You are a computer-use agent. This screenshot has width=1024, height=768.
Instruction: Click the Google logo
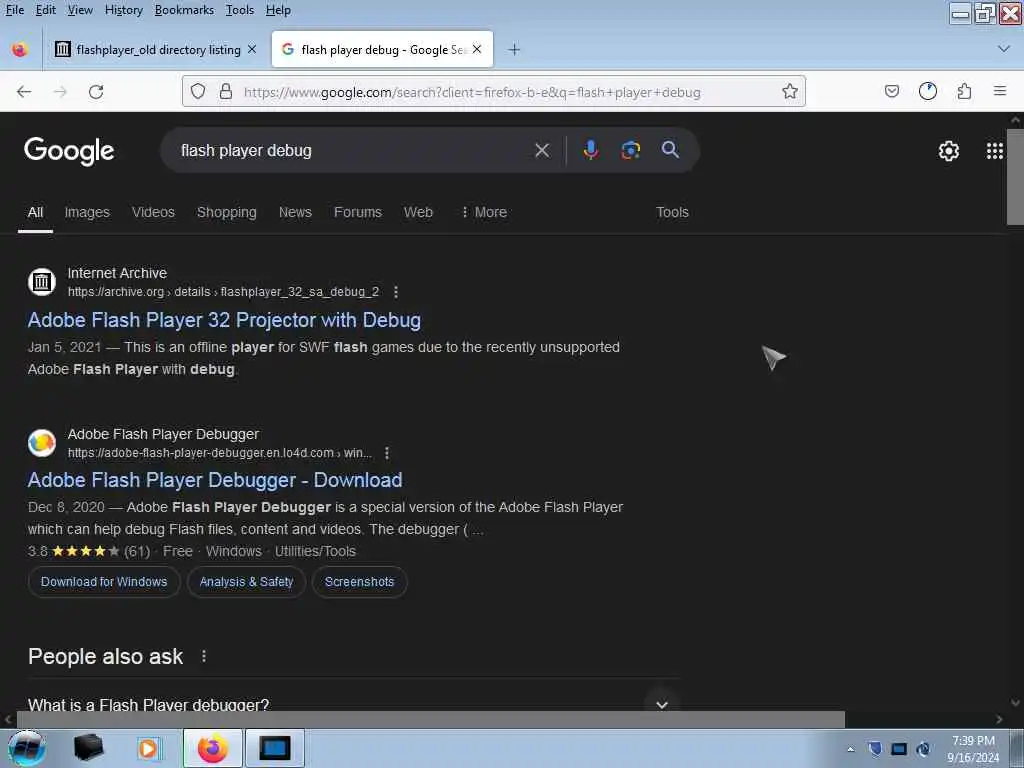point(69,151)
